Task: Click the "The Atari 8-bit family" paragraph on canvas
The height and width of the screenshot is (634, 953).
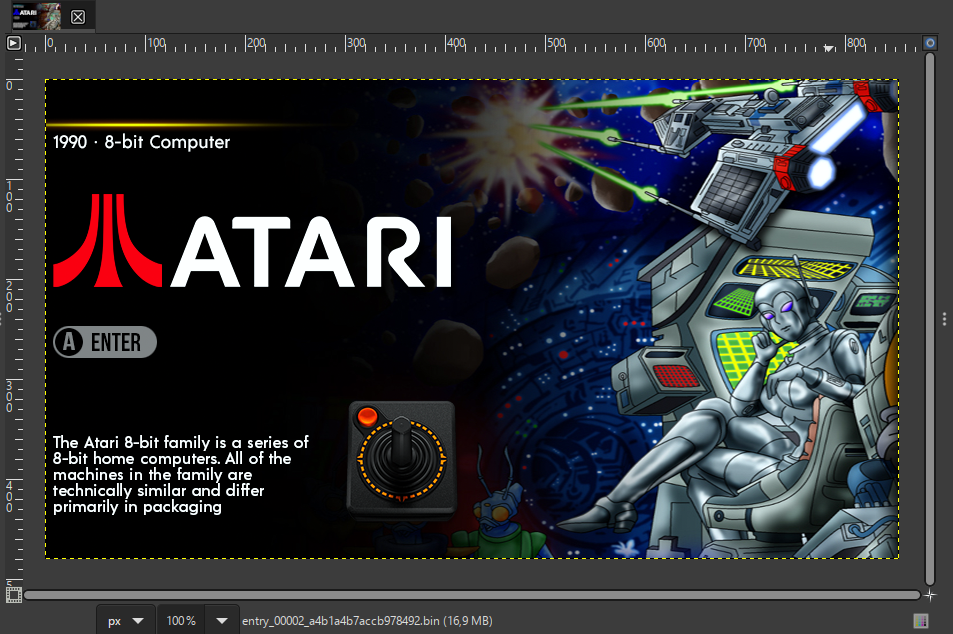Action: [181, 474]
